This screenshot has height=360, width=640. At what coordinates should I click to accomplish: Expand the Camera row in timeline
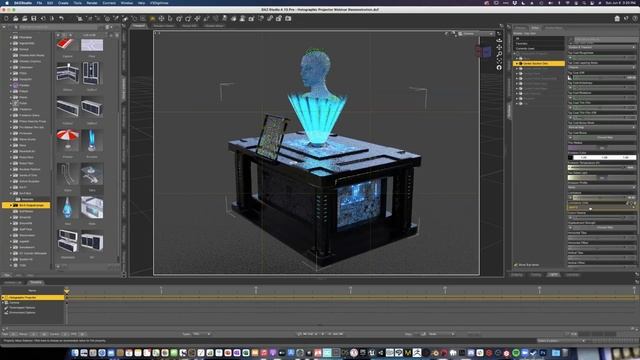(x=3, y=302)
